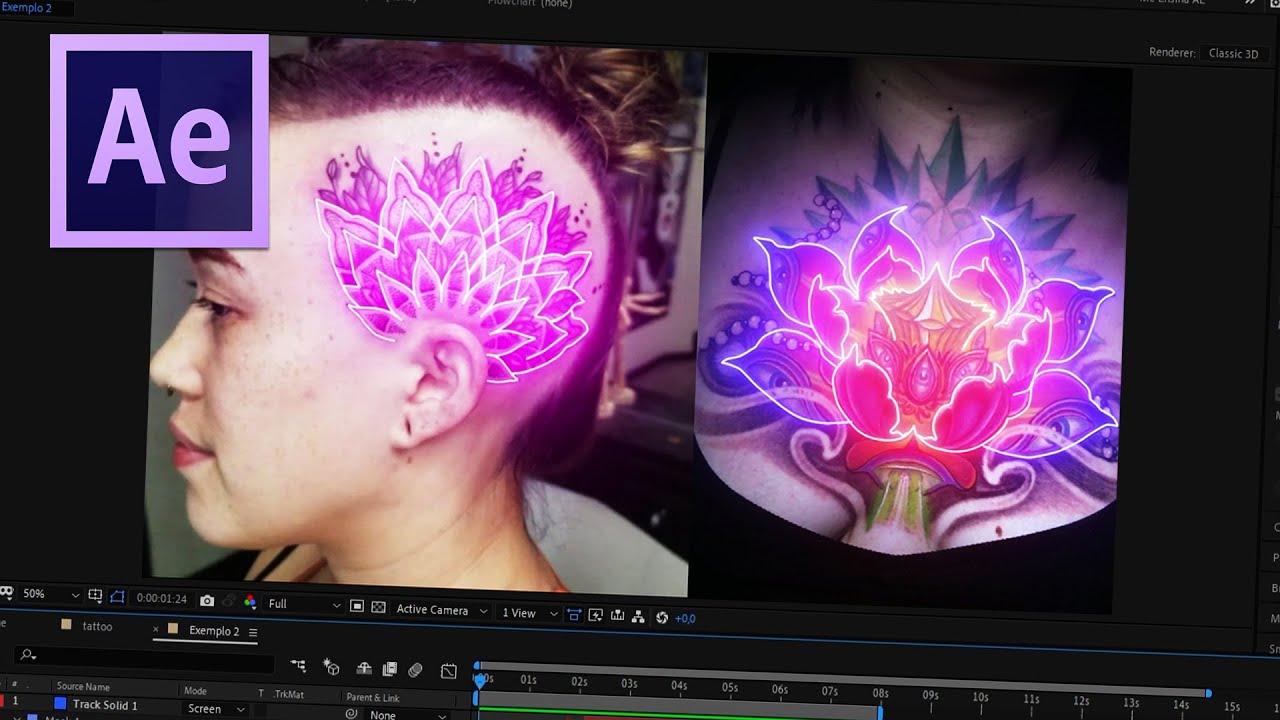Open the parent None dropdown
The height and width of the screenshot is (720, 1280).
406,715
